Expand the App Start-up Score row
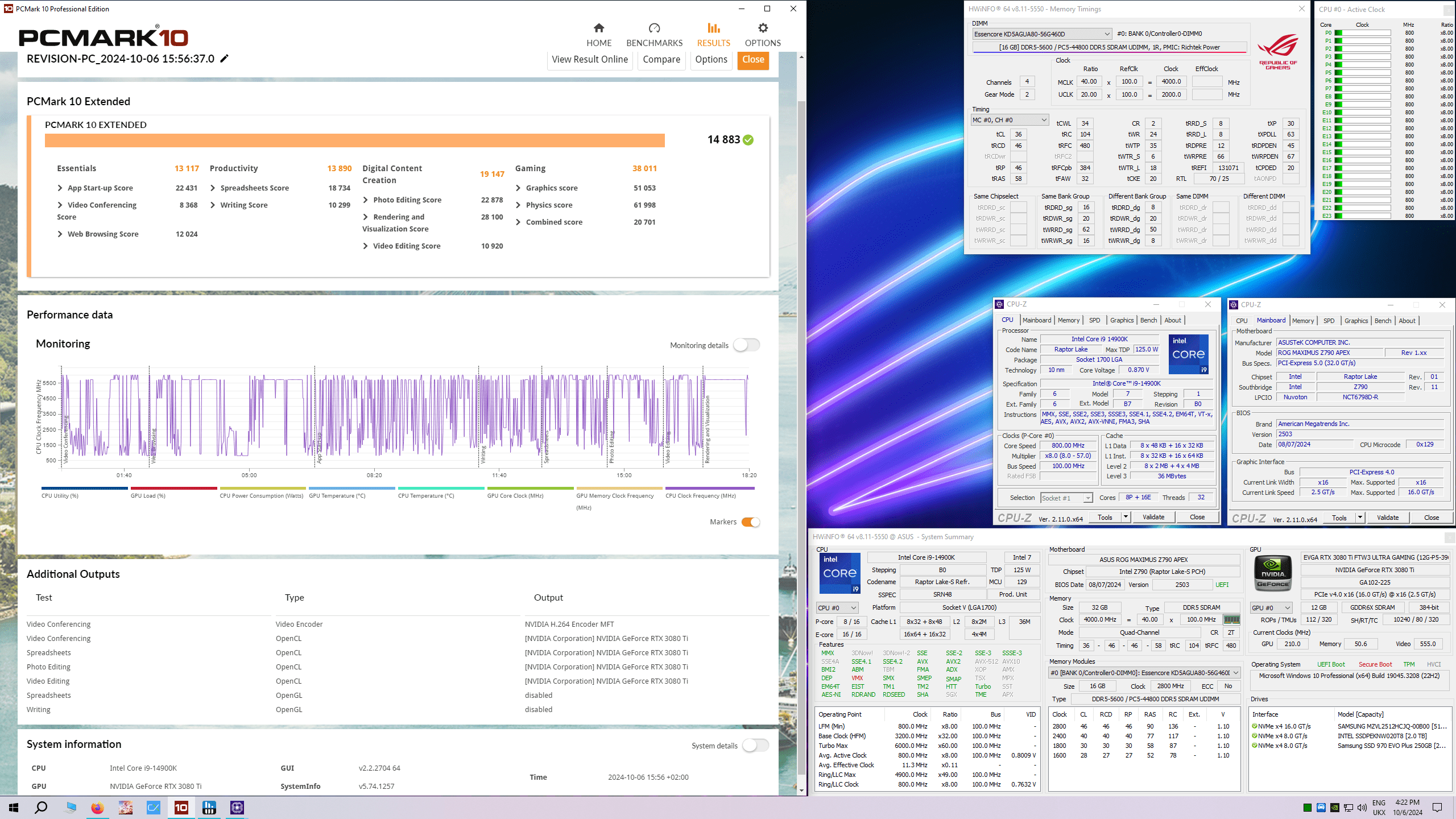Viewport: 1456px width, 819px height. click(x=60, y=188)
